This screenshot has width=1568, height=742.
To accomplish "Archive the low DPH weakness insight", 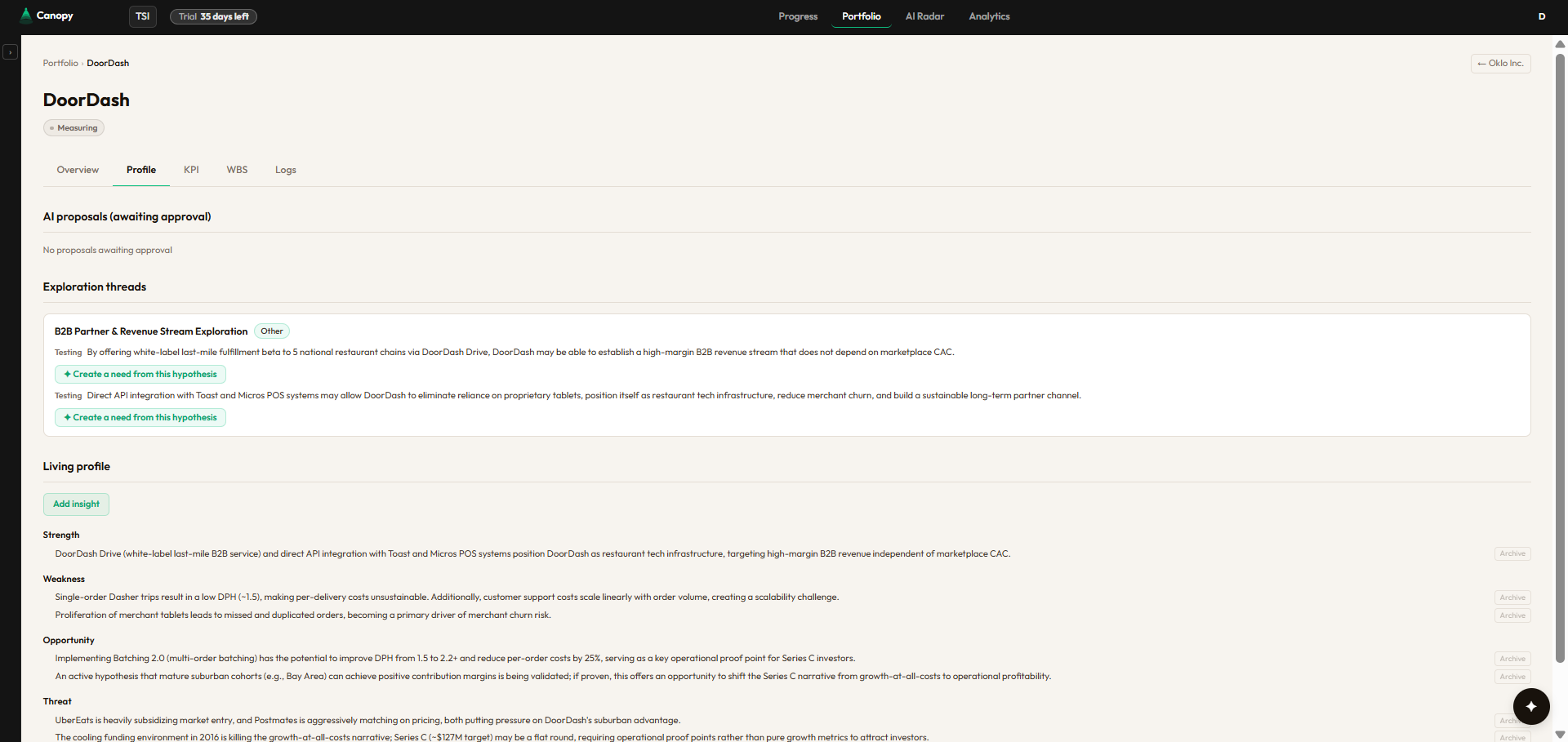I will 1512,598.
